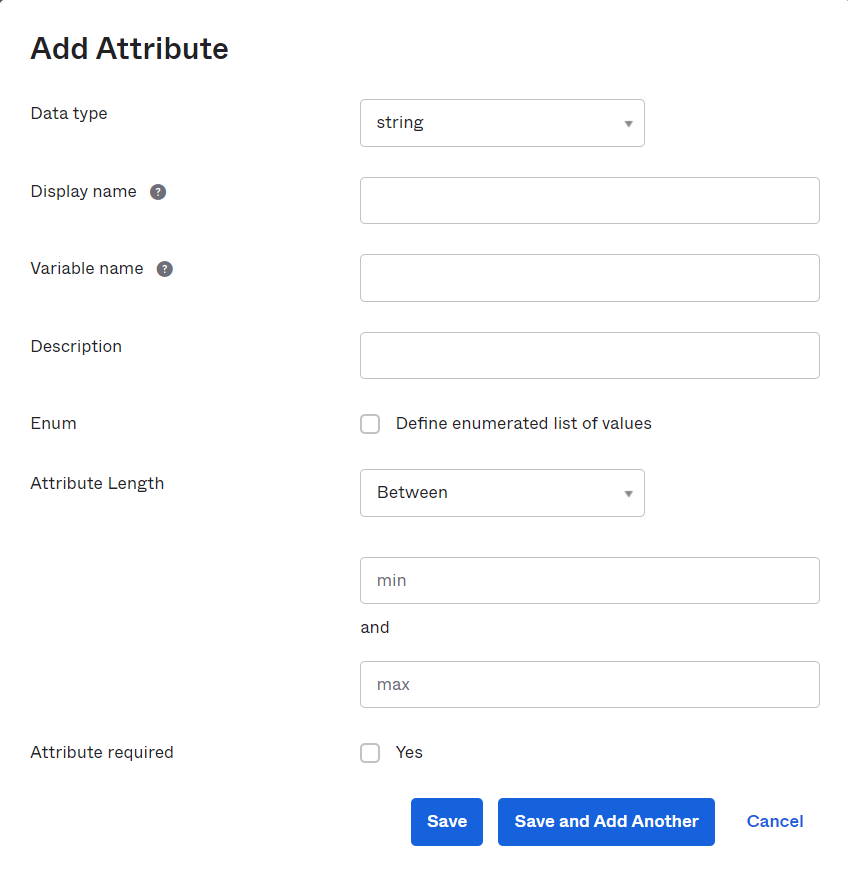Click the max length field

(x=590, y=684)
